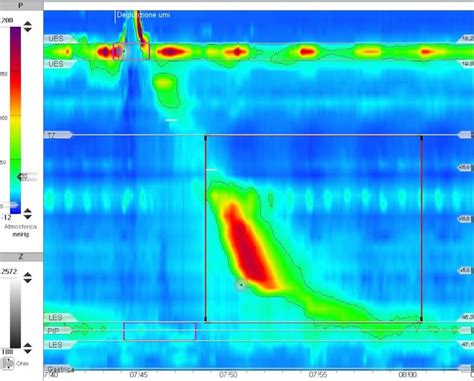474x381 pixels.
Task: Click the contractile deceleration point dot marker
Action: (241, 285)
